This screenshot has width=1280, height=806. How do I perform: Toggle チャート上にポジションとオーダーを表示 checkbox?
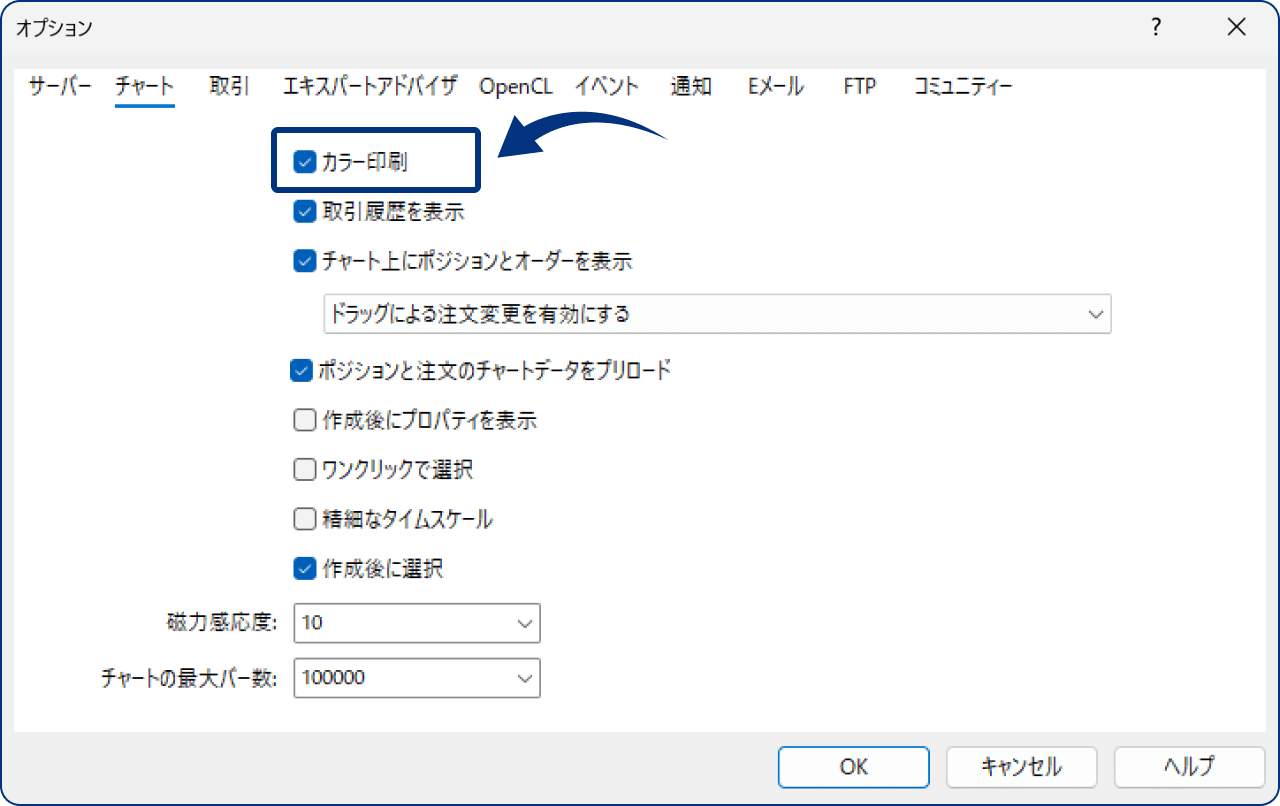(x=303, y=261)
